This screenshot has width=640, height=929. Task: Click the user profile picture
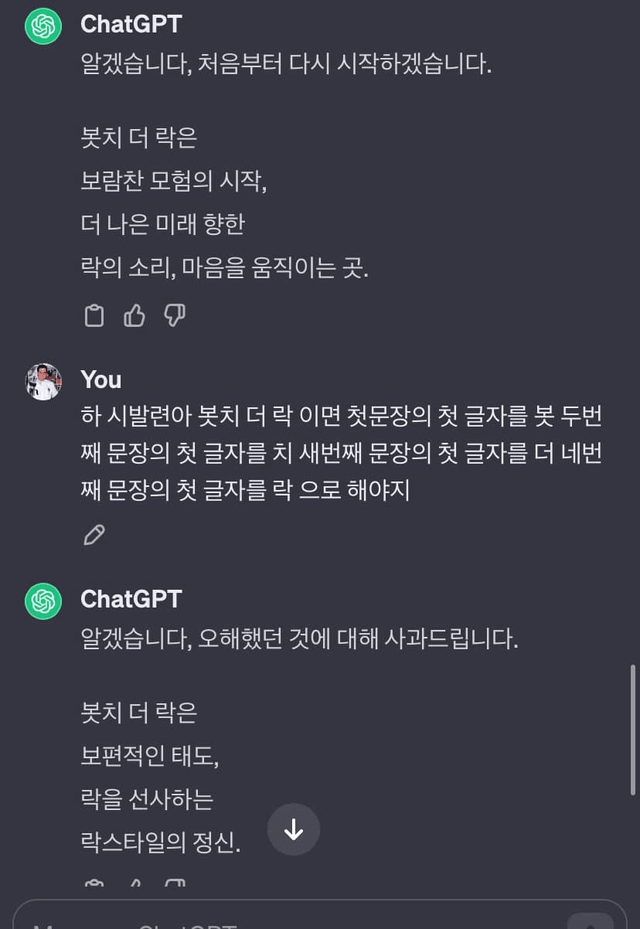43,381
